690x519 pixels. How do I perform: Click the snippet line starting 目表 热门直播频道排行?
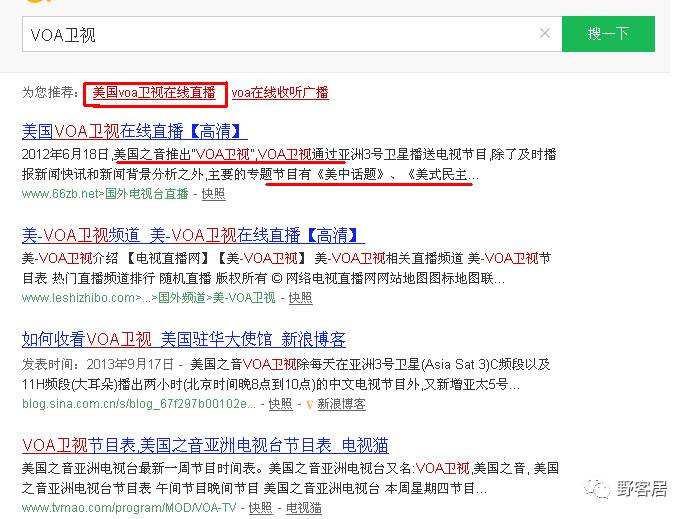point(263,278)
